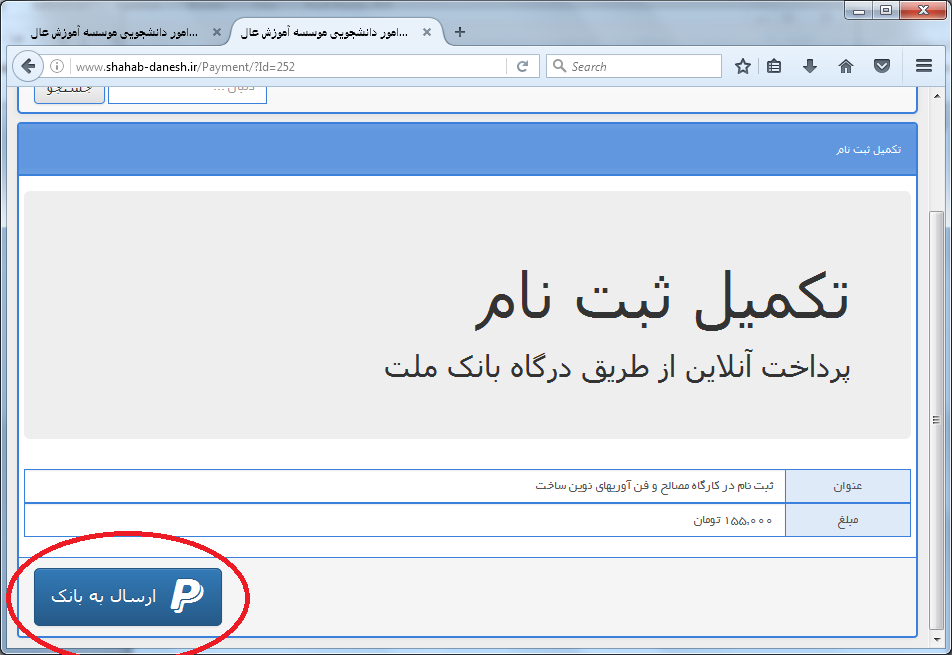
Task: Focus the browser Search box
Action: (x=634, y=66)
